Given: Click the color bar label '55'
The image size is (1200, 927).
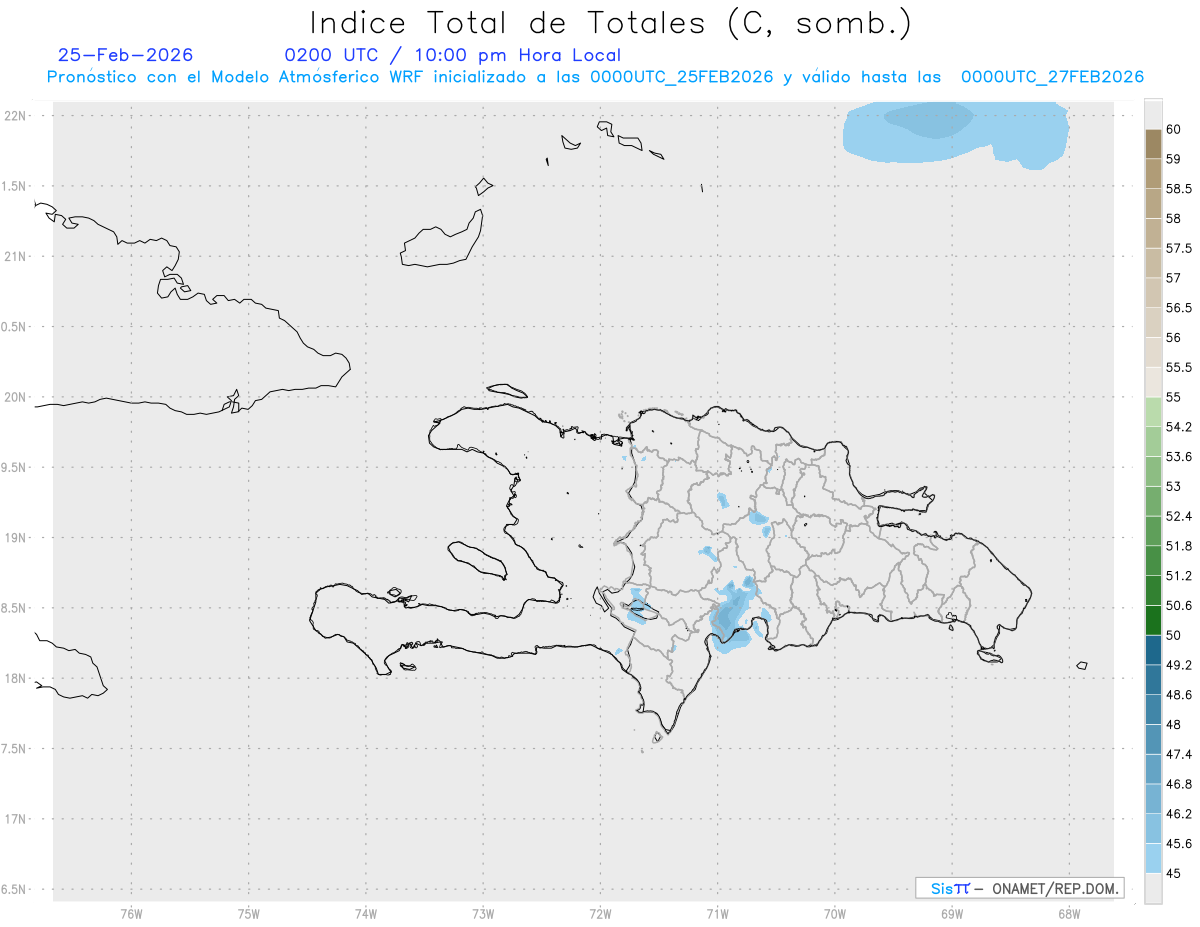Looking at the screenshot, I should click(x=1174, y=397).
